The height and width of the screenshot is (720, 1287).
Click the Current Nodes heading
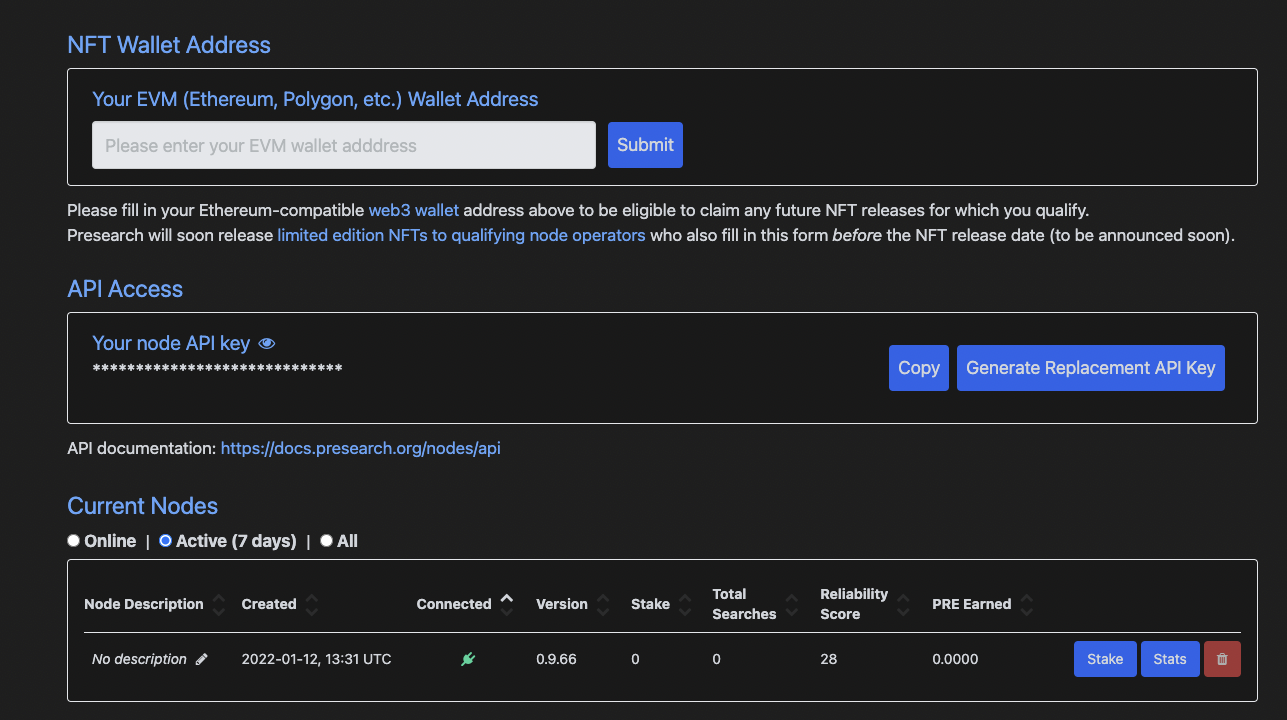tap(142, 506)
